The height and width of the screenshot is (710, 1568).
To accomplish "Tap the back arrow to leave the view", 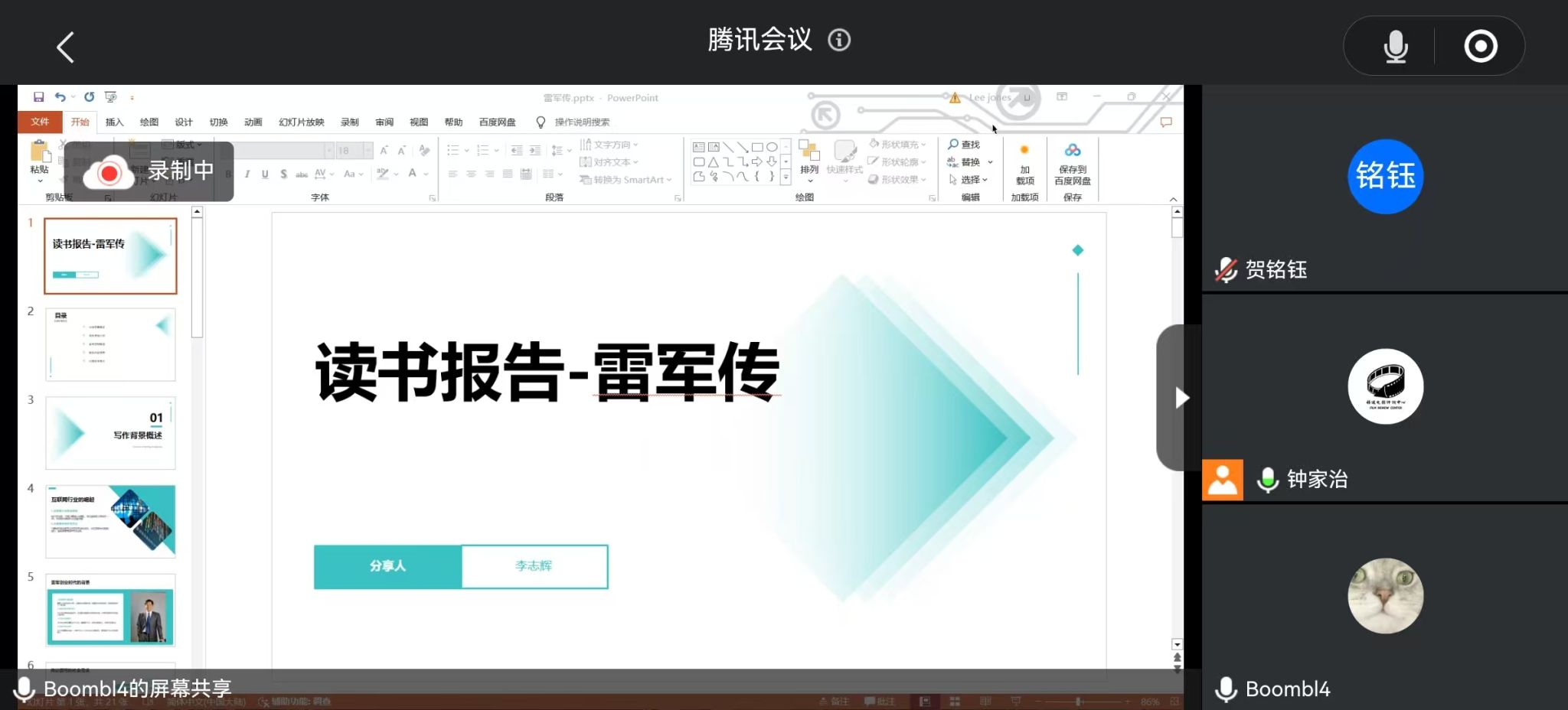I will click(x=66, y=47).
